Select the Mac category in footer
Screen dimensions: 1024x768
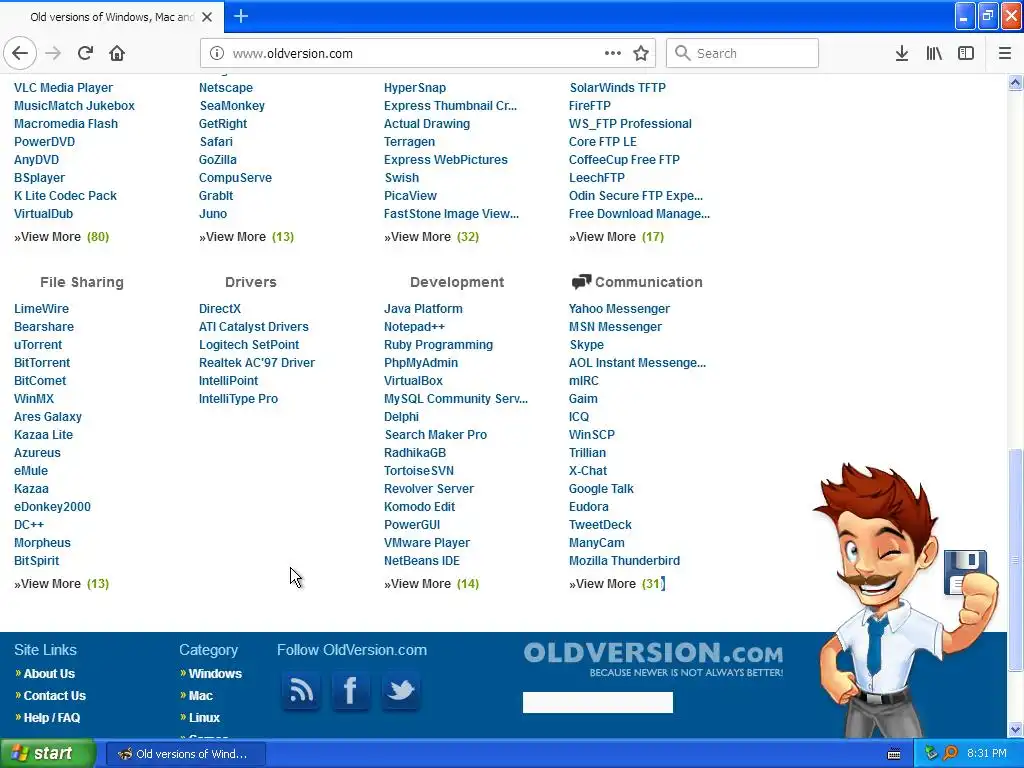[x=200, y=696]
